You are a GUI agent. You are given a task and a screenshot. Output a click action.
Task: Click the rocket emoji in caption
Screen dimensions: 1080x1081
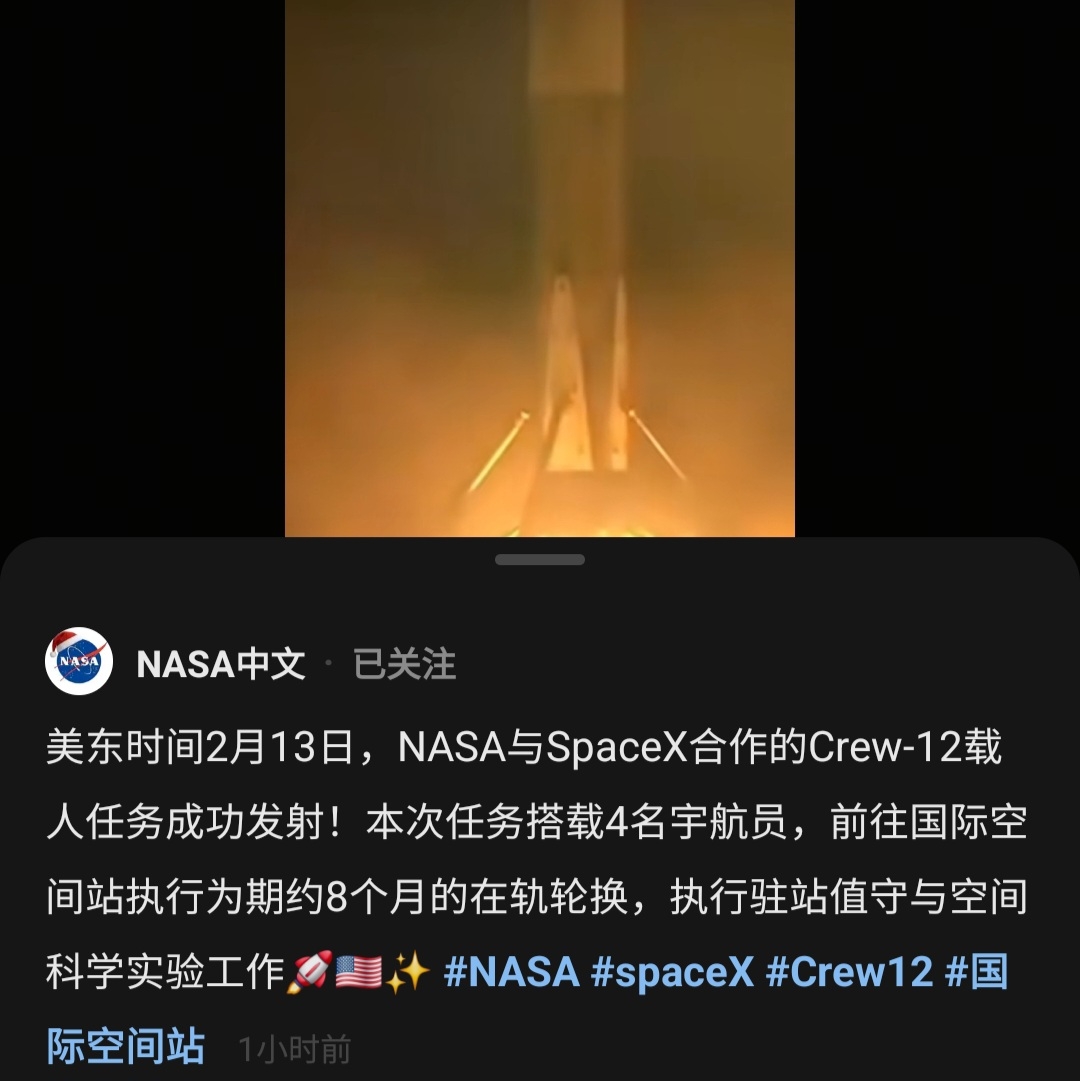310,972
